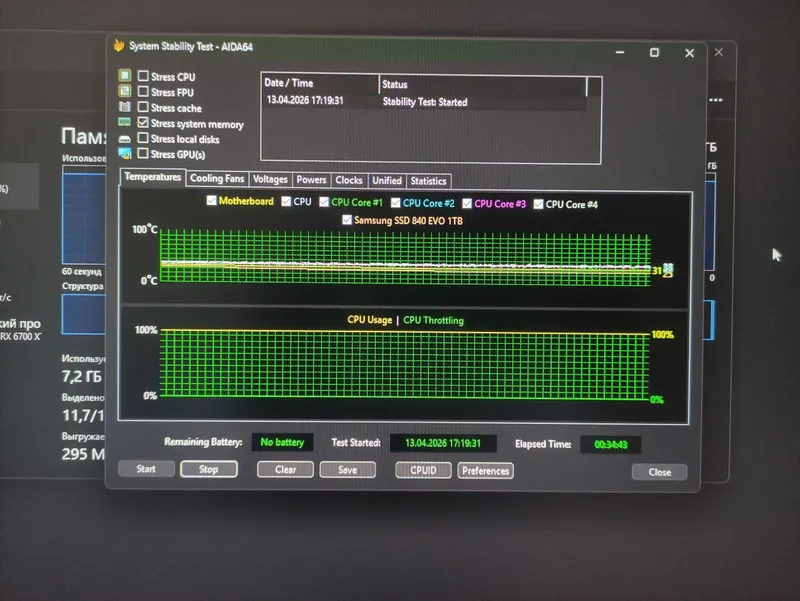This screenshot has width=800, height=601.
Task: Toggle the CPU Core #1 checkbox
Action: [324, 202]
